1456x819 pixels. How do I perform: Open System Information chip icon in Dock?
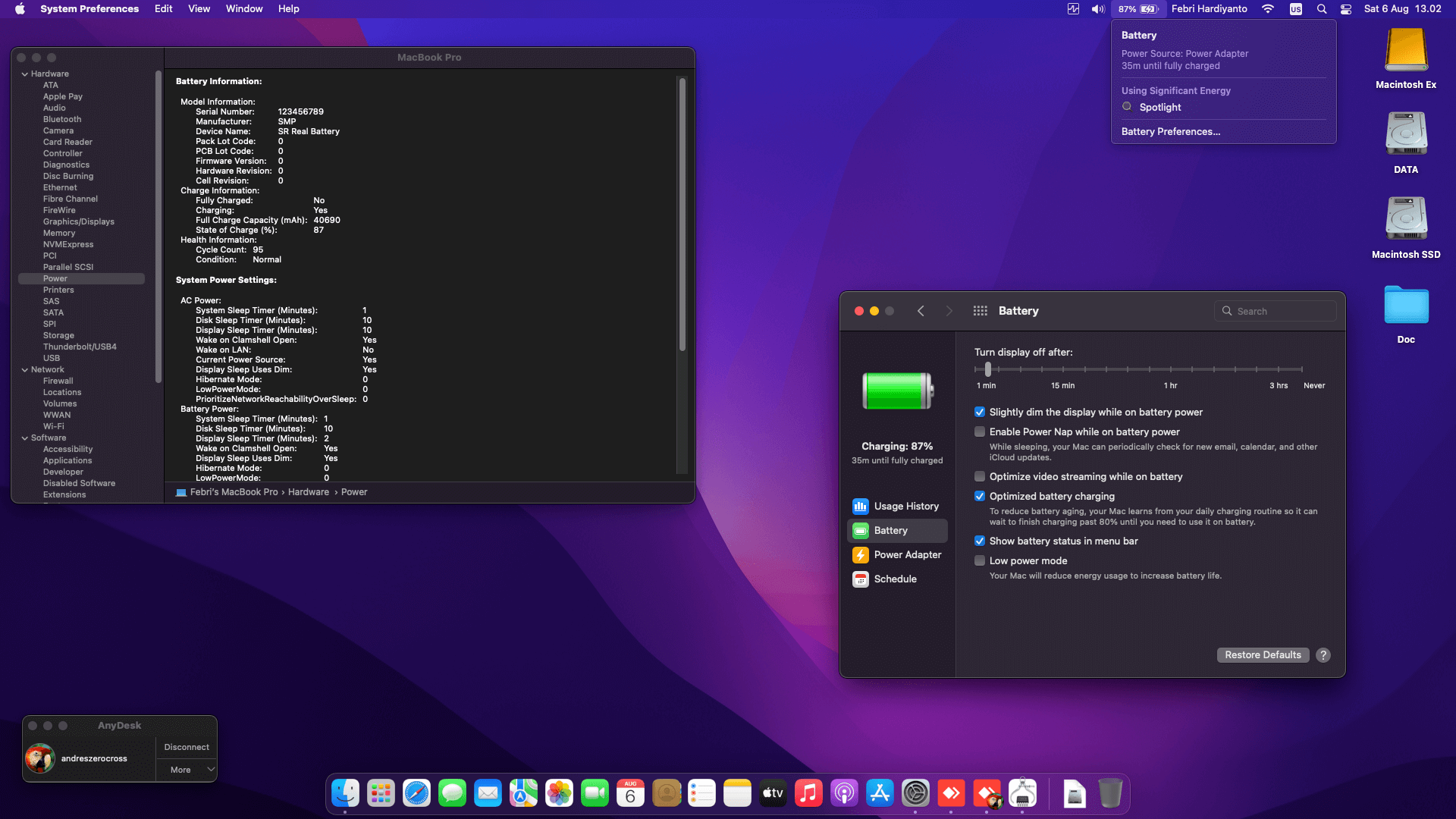point(1023,793)
